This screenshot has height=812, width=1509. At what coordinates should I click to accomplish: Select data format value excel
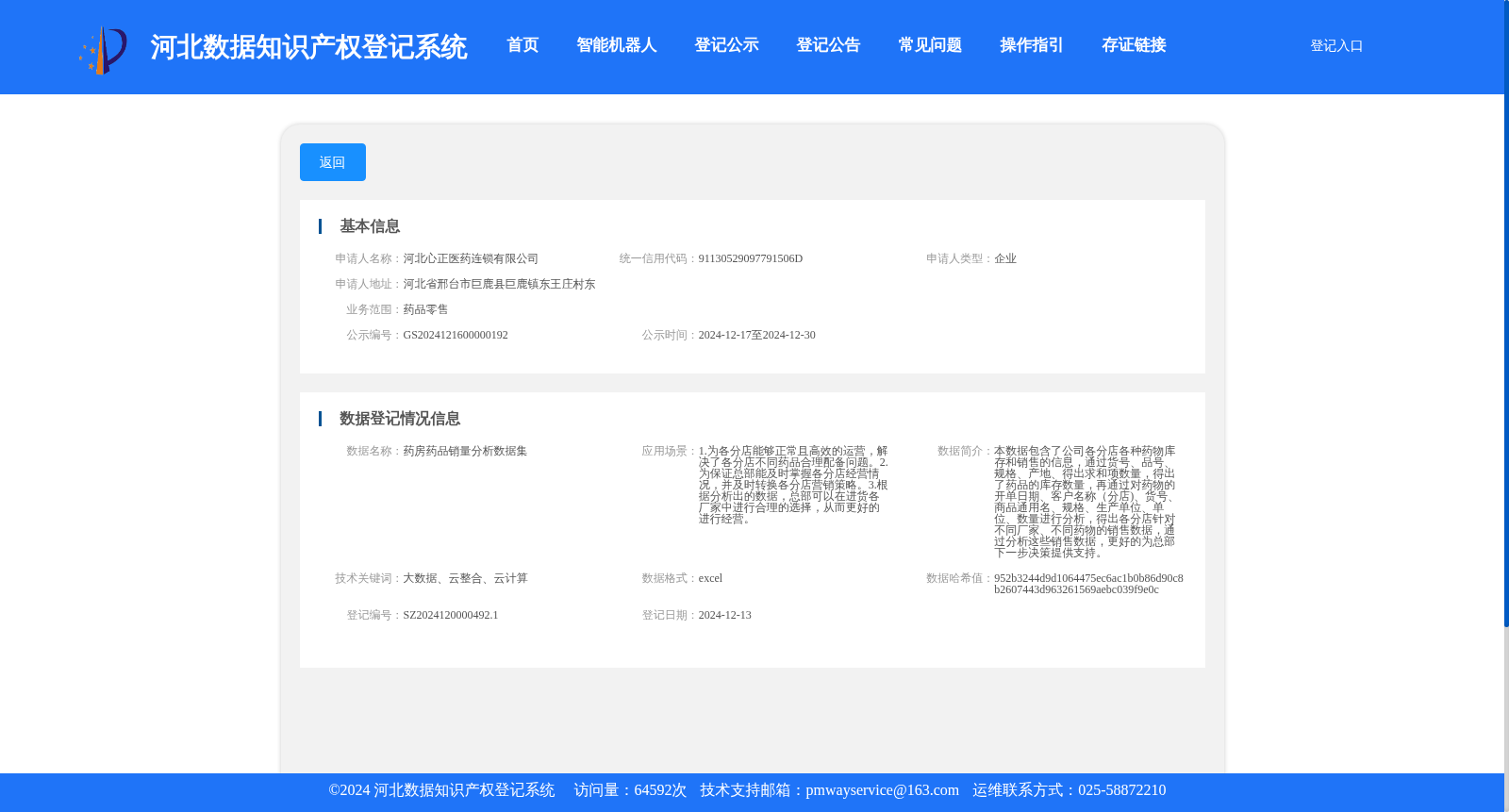coord(710,578)
